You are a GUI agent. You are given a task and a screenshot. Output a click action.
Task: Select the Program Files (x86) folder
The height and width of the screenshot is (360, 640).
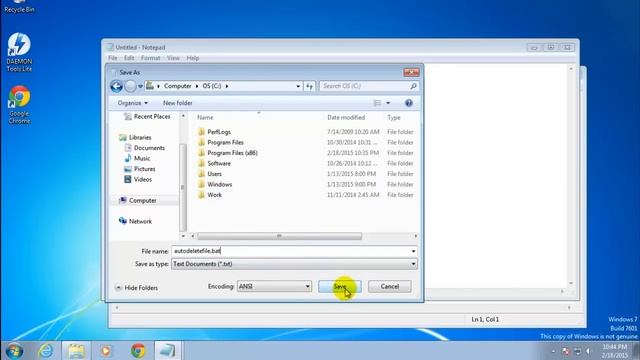[228, 153]
